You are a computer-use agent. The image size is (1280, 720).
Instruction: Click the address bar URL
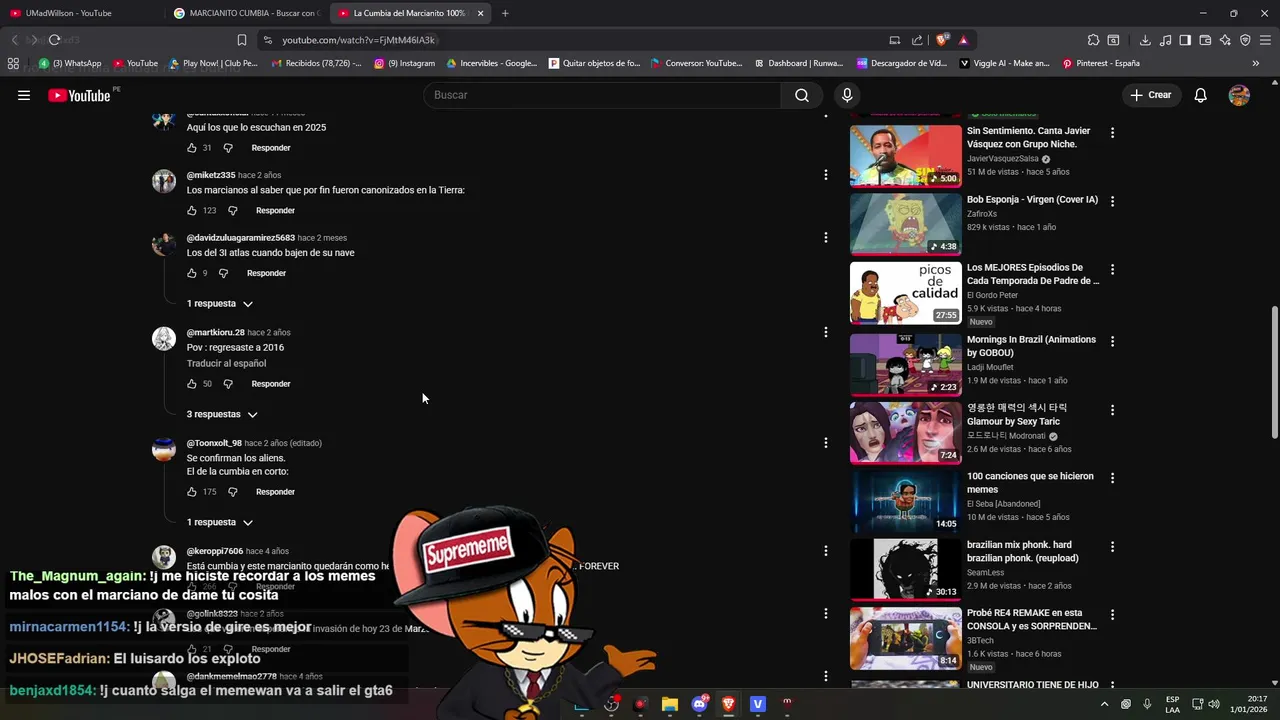point(358,40)
